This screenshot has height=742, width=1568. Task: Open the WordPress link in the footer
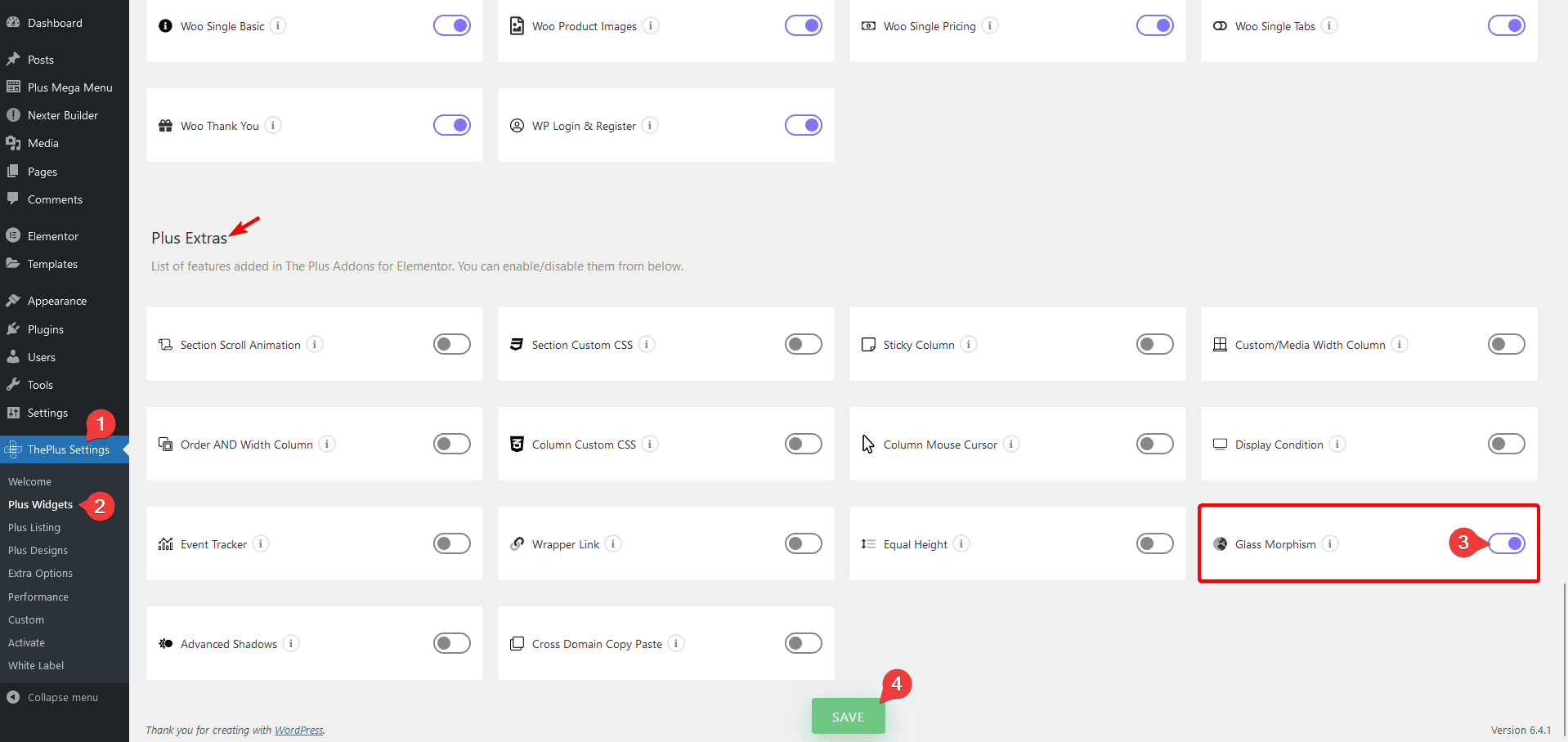(x=298, y=730)
